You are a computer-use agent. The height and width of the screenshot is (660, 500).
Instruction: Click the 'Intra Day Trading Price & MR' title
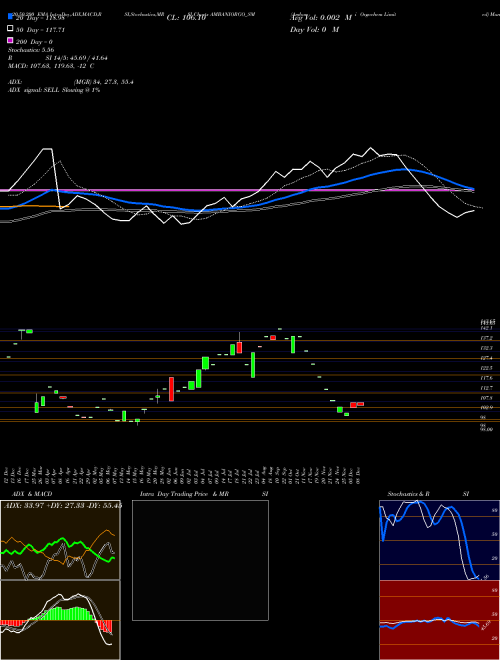184,494
